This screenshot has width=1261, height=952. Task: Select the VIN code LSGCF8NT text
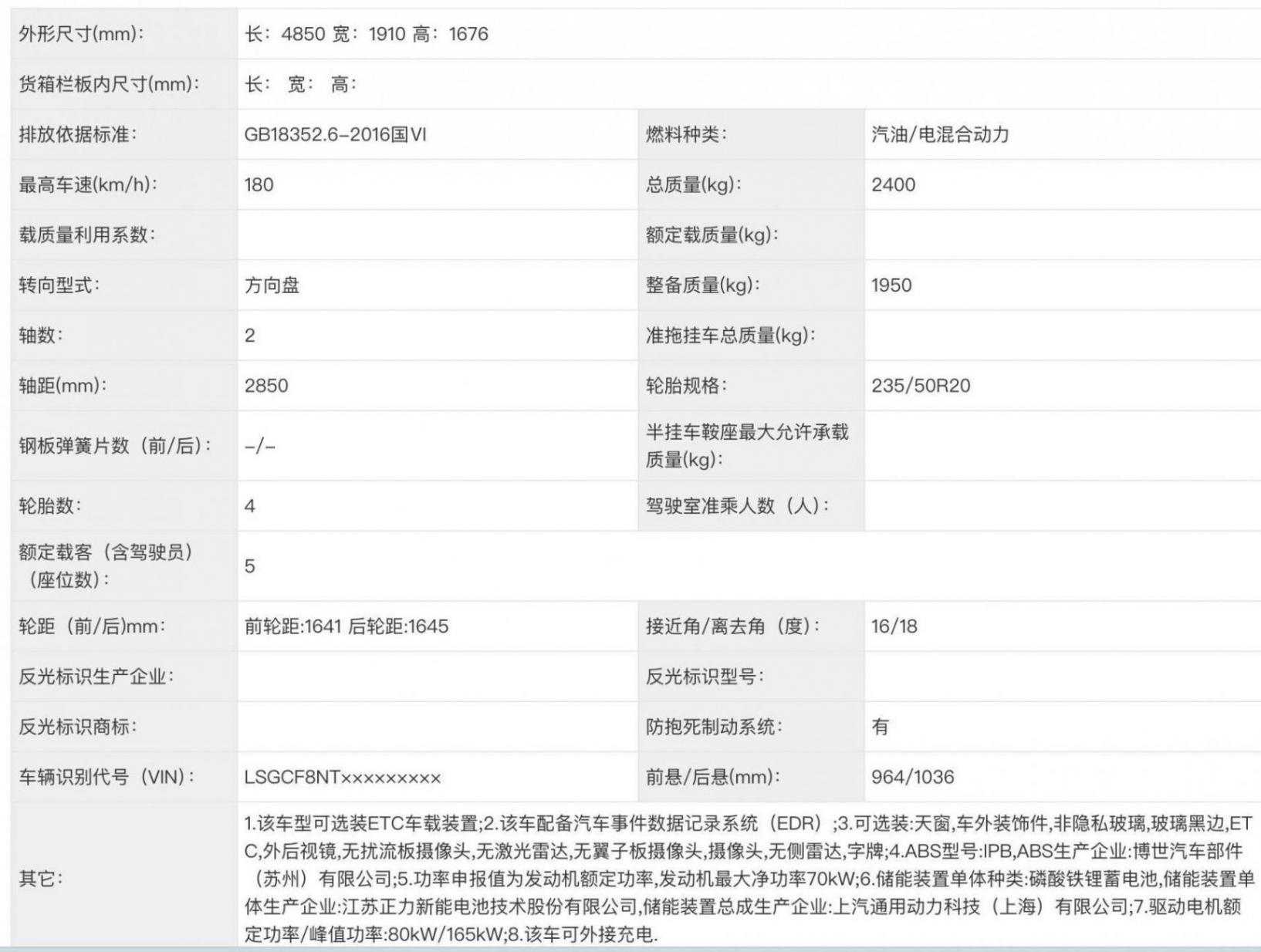click(343, 777)
